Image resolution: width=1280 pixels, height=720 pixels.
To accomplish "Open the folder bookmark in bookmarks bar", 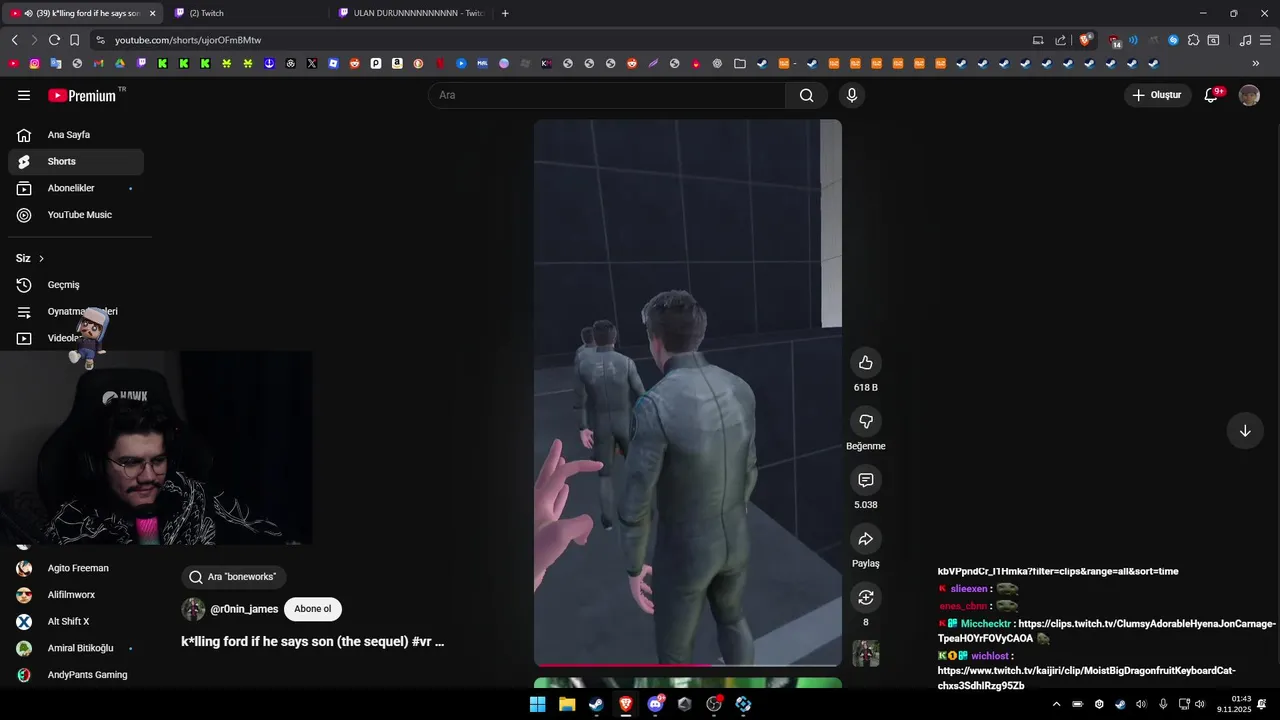I will click(x=739, y=63).
